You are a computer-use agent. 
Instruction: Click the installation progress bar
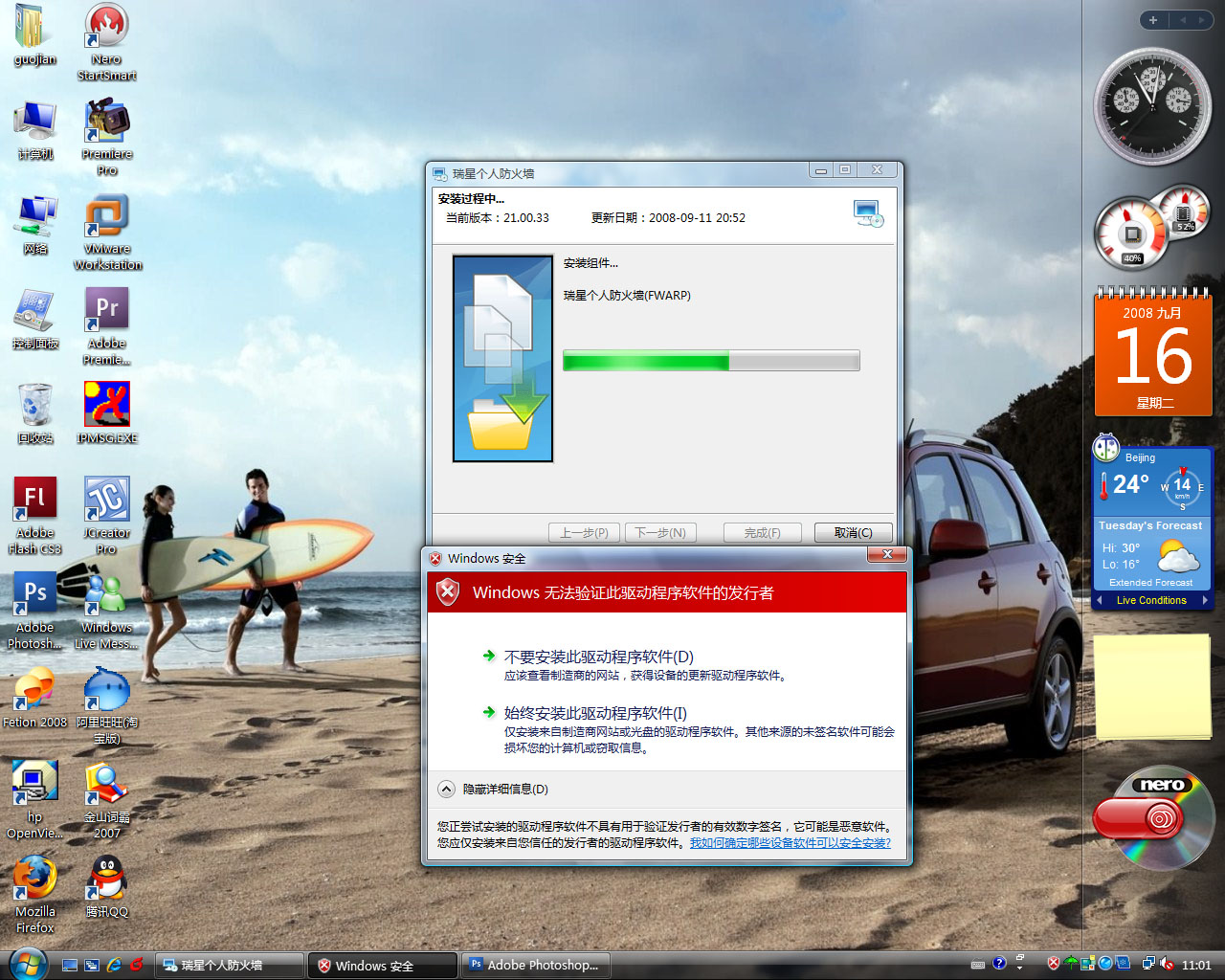click(x=711, y=361)
